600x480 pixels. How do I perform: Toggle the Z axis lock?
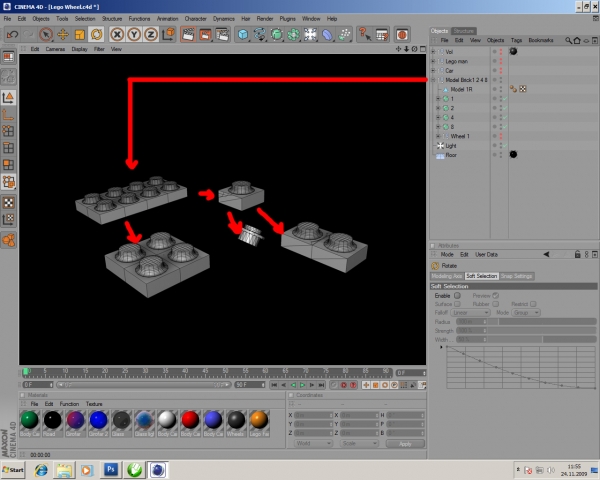(151, 34)
